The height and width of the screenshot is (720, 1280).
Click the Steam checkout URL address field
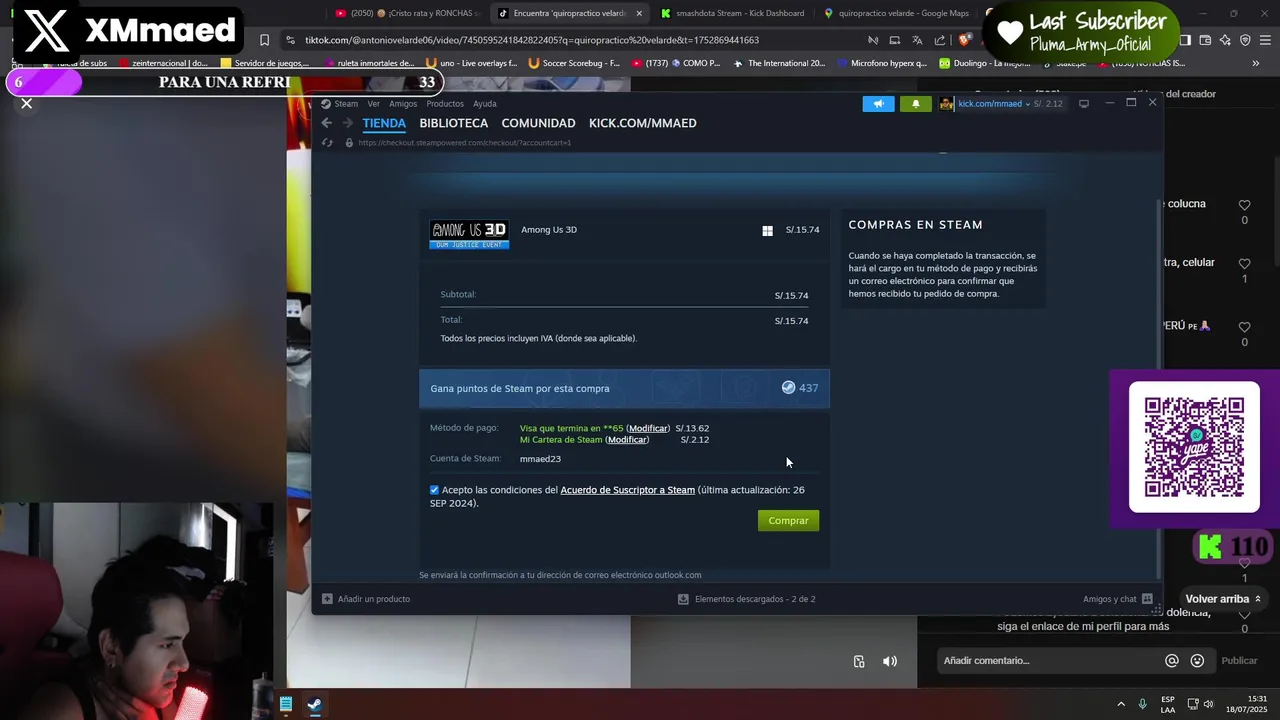click(465, 143)
